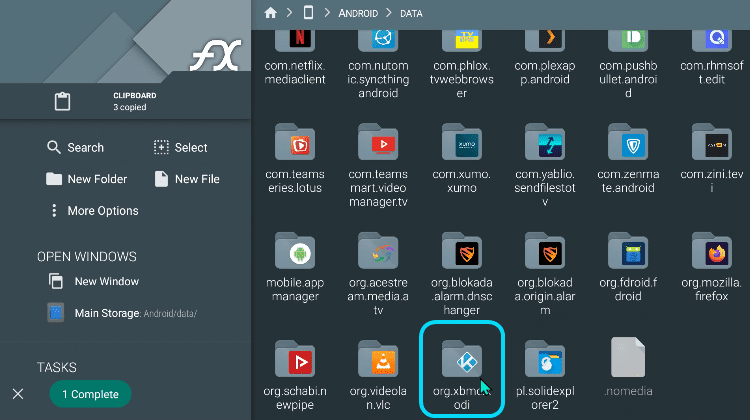Open the pl.solidexplorer2 folder

(x=545, y=376)
